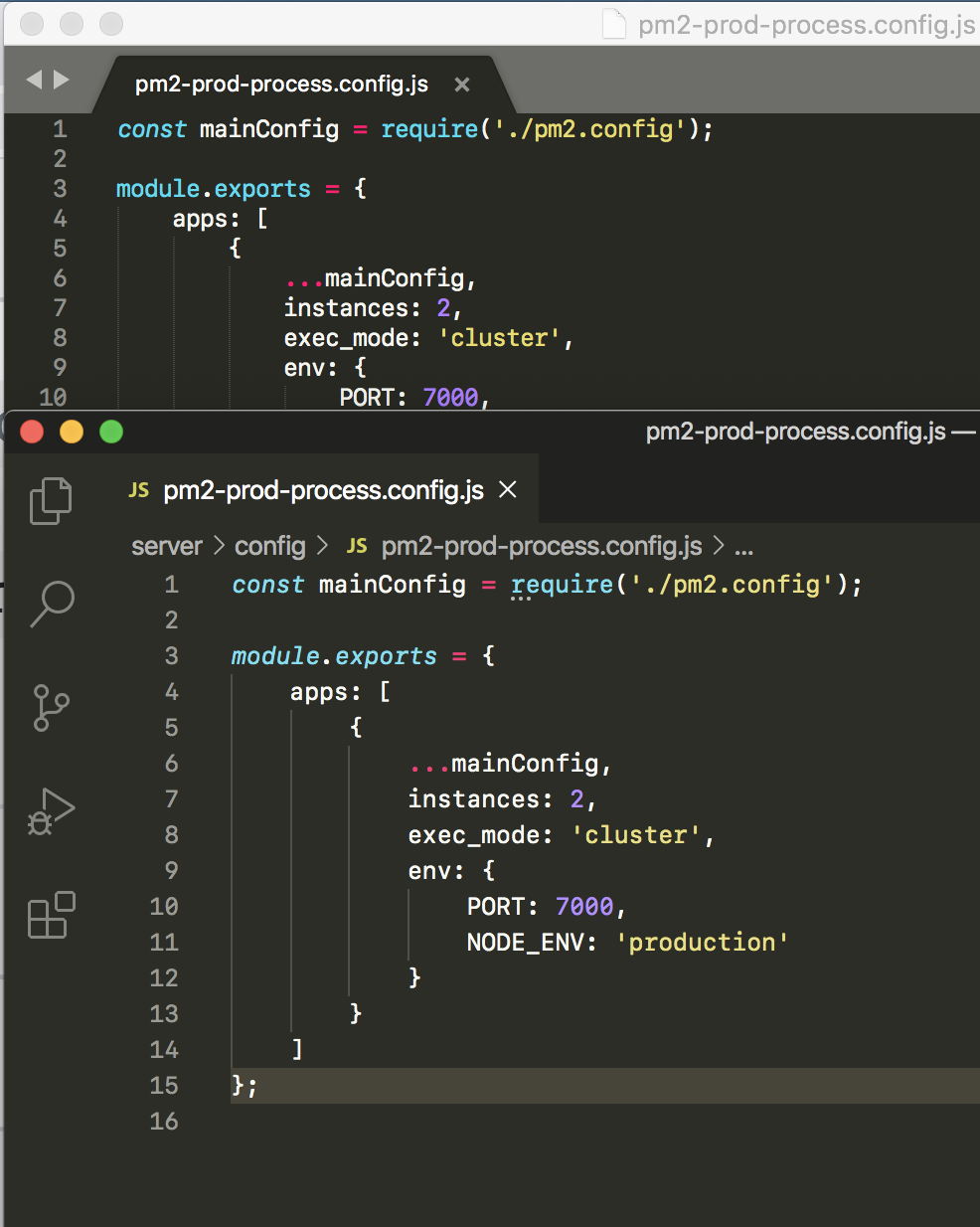
Task: Click 'module.exports' in Sublime Text editor
Action: tap(214, 189)
